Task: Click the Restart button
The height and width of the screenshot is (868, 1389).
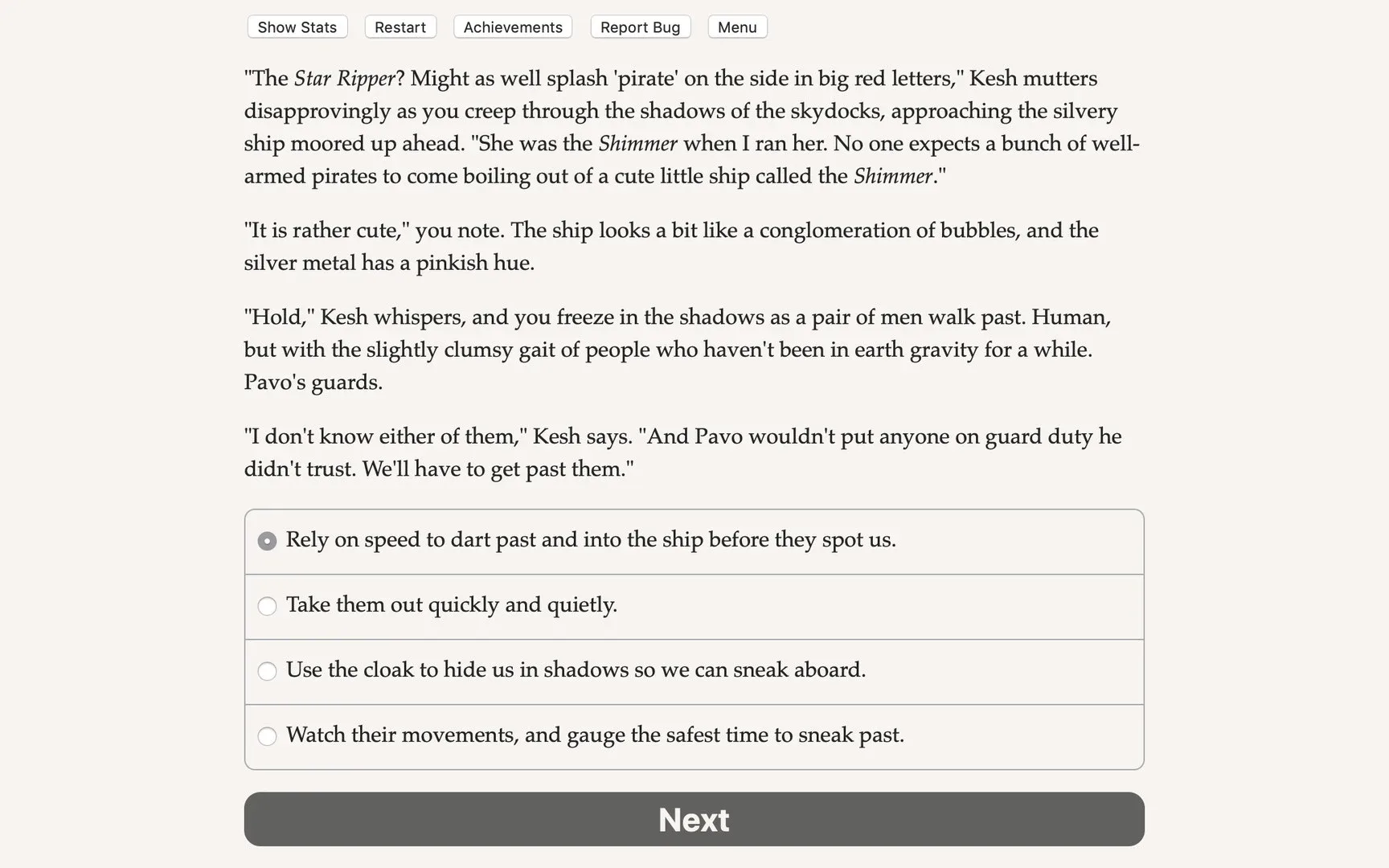Action: [399, 27]
